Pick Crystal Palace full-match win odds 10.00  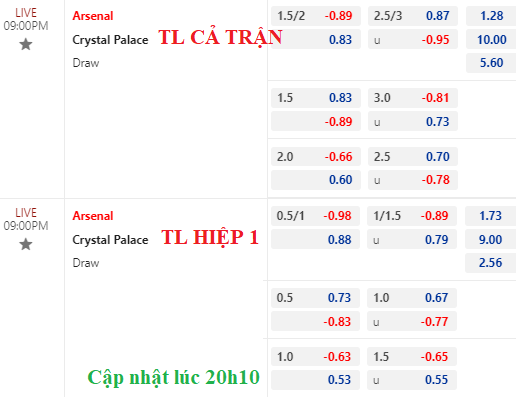point(491,39)
